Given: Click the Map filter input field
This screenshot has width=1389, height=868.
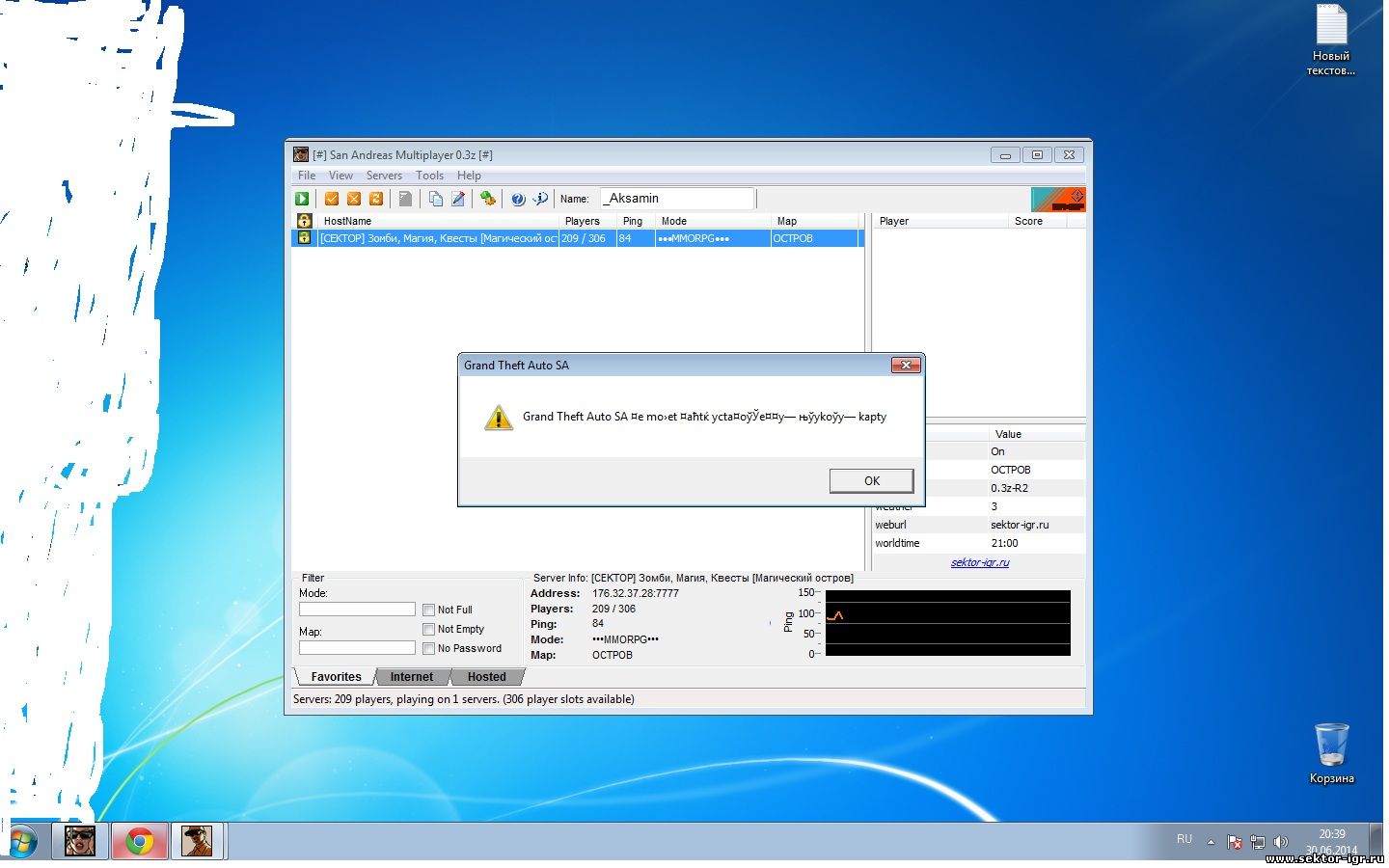Looking at the screenshot, I should point(357,648).
